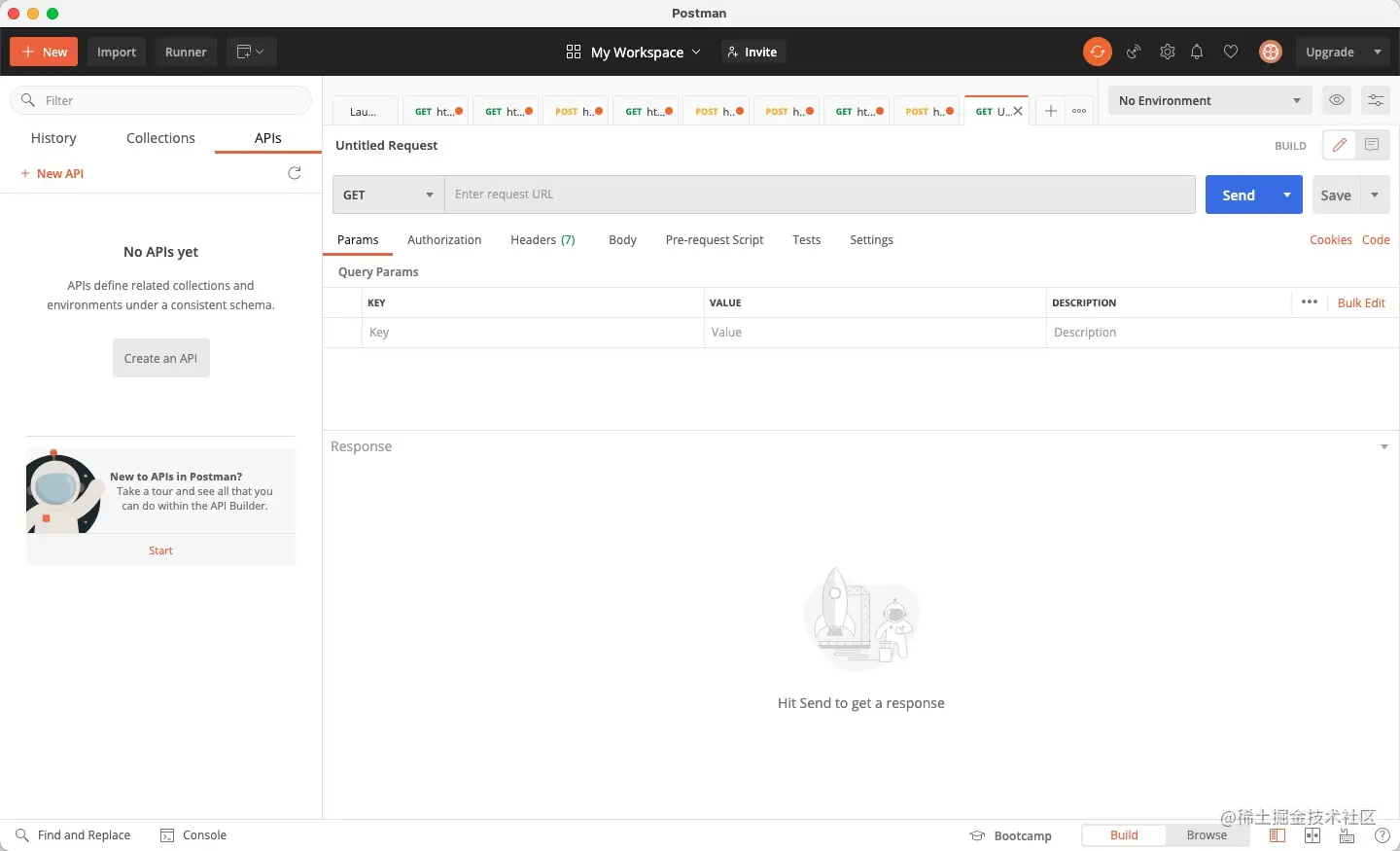This screenshot has width=1400, height=851.
Task: Click the workspace grid icon
Action: click(x=574, y=52)
